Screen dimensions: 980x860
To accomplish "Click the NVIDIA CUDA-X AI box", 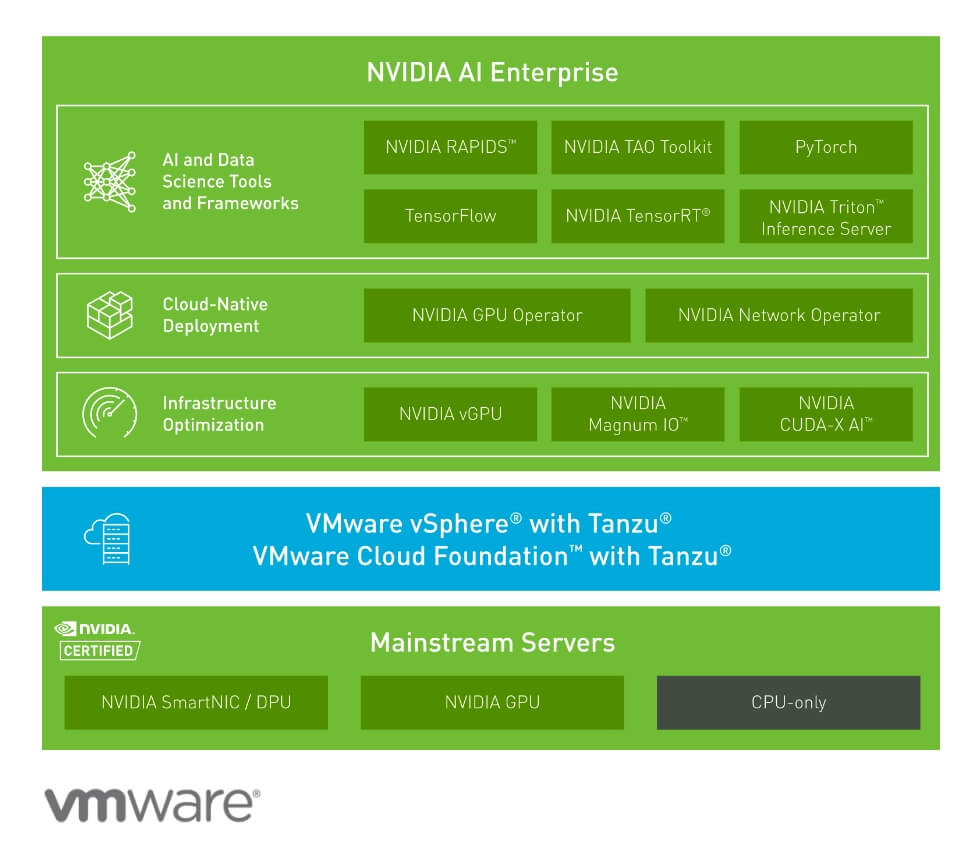I will tap(826, 414).
